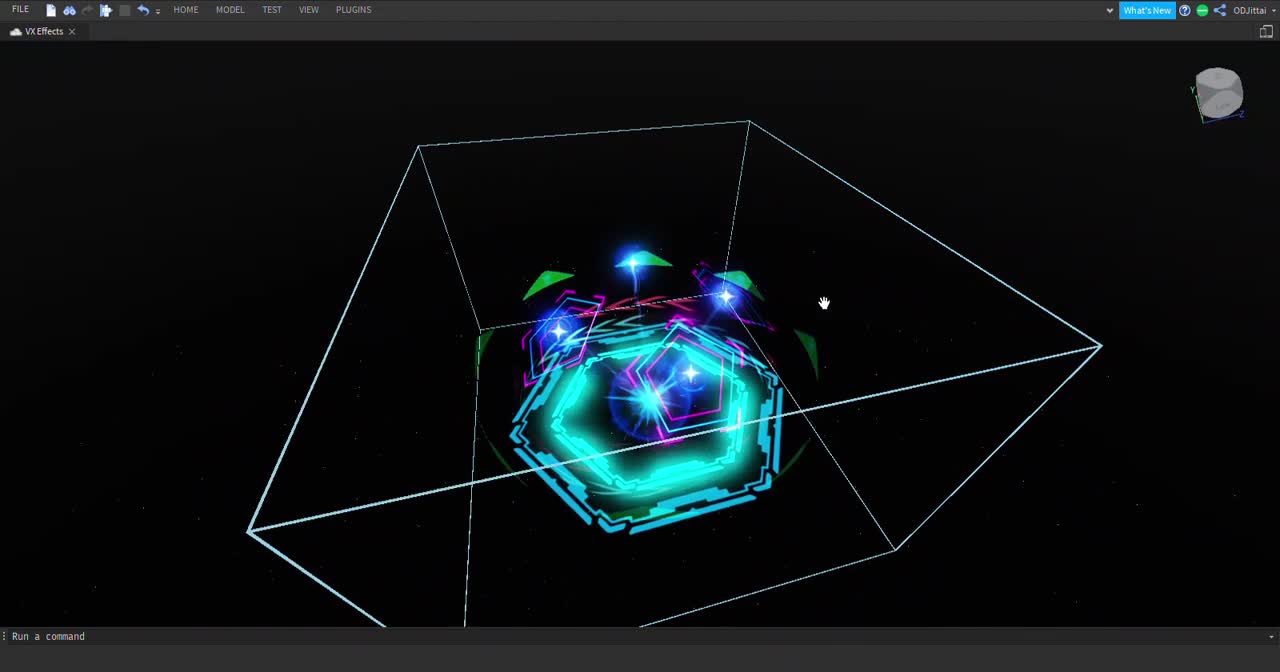Viewport: 1280px width, 672px height.
Task: Open the ODJittai account dropdown
Action: [x=1249, y=10]
